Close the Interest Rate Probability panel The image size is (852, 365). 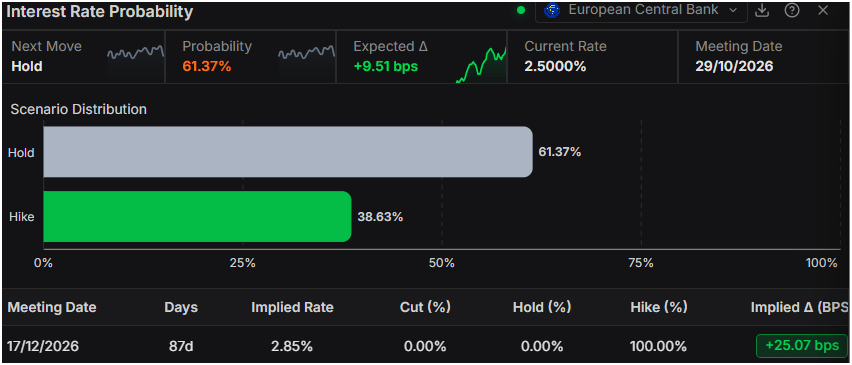823,10
